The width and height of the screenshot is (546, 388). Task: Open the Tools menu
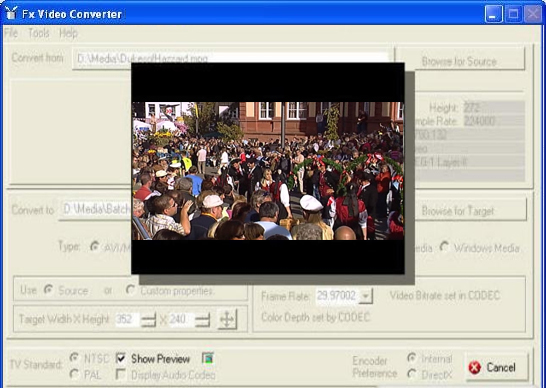point(38,33)
